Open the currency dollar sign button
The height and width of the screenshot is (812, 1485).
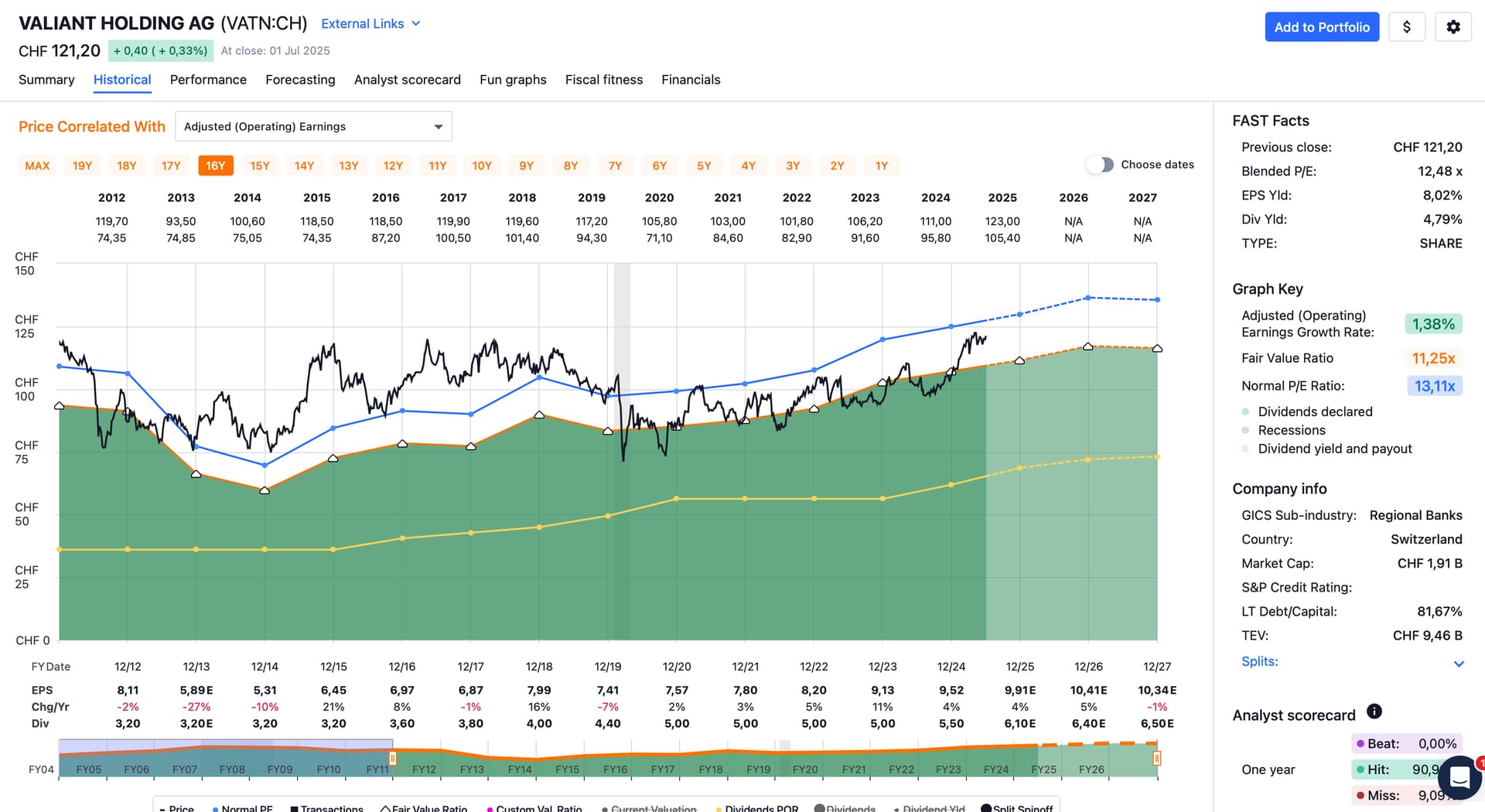tap(1406, 27)
